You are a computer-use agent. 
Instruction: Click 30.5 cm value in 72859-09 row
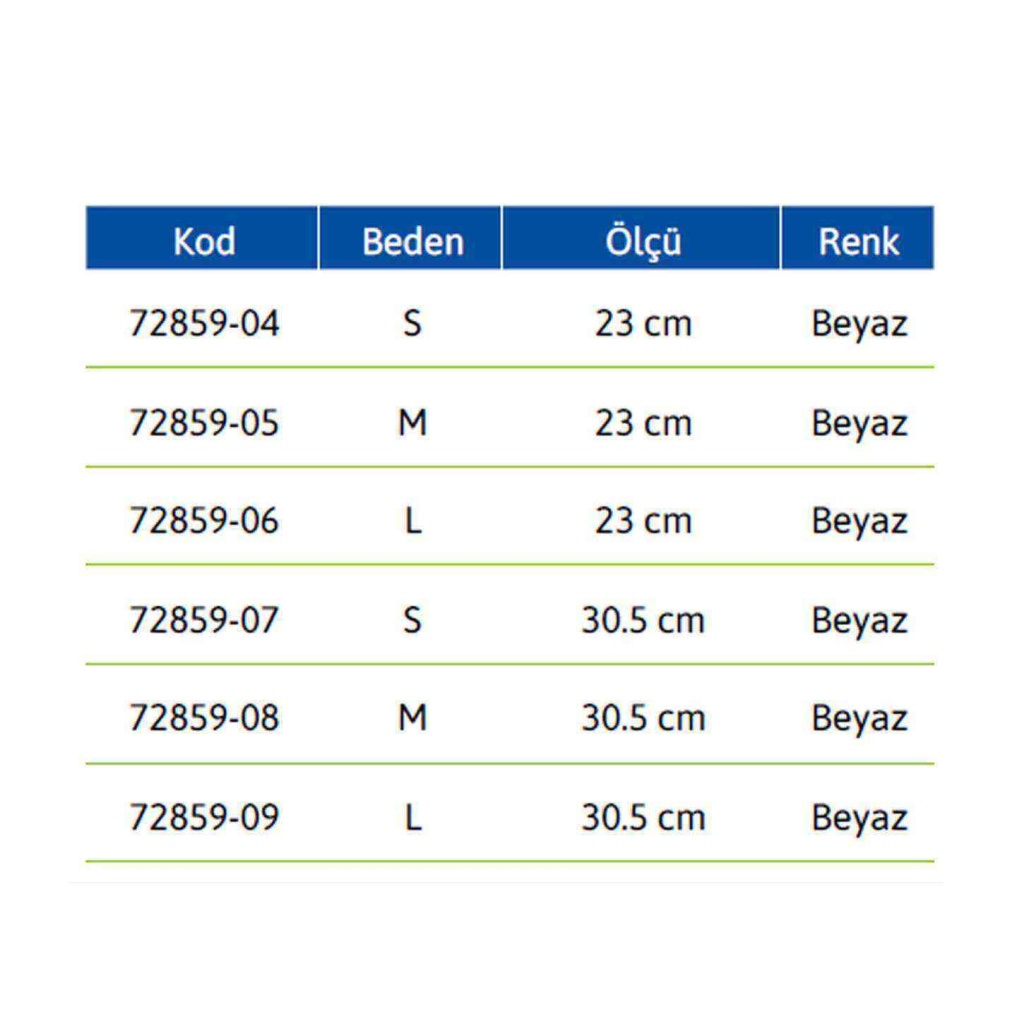click(643, 817)
